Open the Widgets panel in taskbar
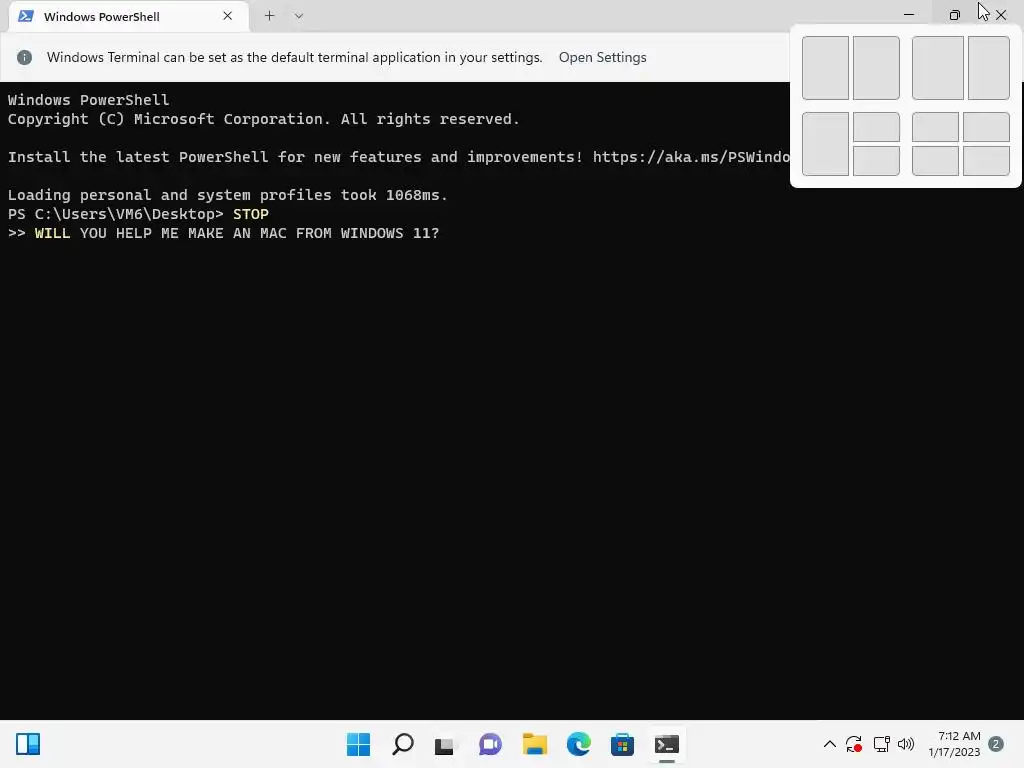The height and width of the screenshot is (768, 1024). [28, 744]
